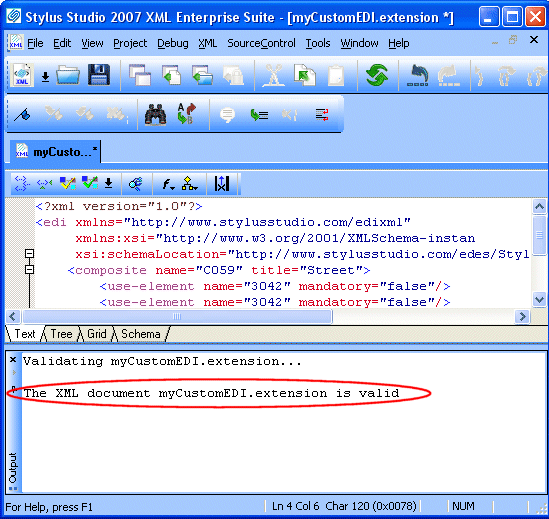
Task: Click the Output panel vertical label
Action: tap(13, 468)
